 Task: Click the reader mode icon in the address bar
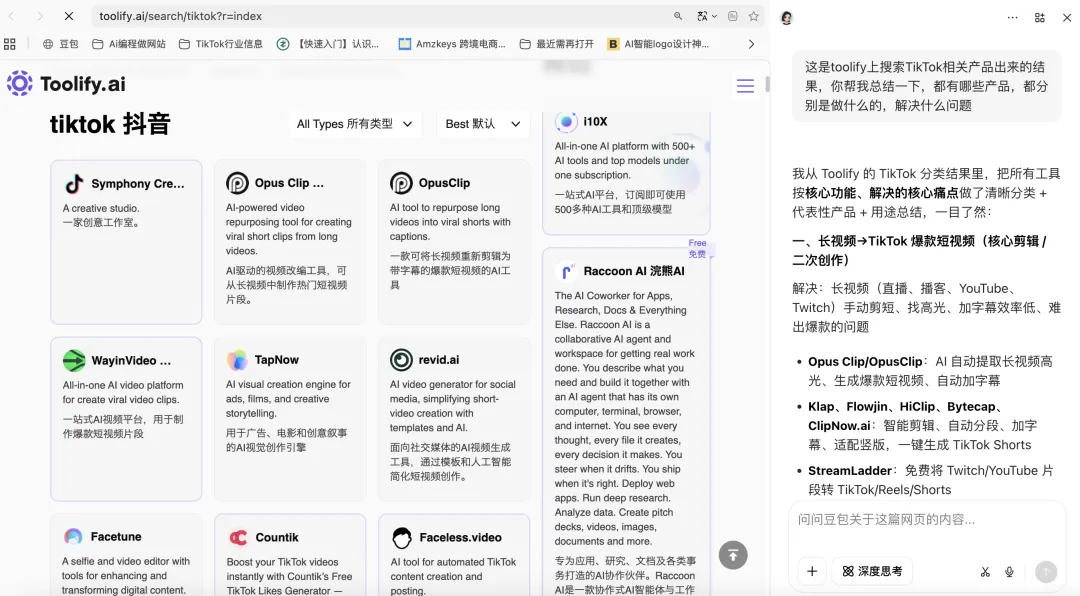pyautogui.click(x=733, y=16)
